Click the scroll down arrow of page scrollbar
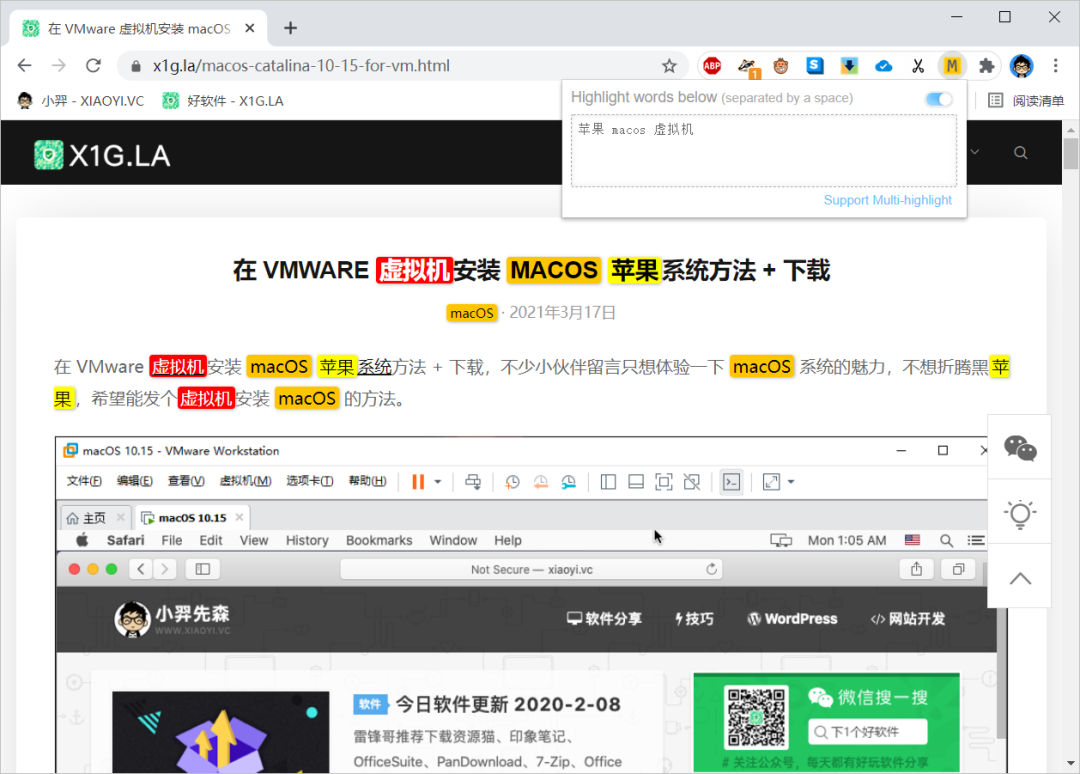Viewport: 1080px width, 774px height. (x=1070, y=763)
